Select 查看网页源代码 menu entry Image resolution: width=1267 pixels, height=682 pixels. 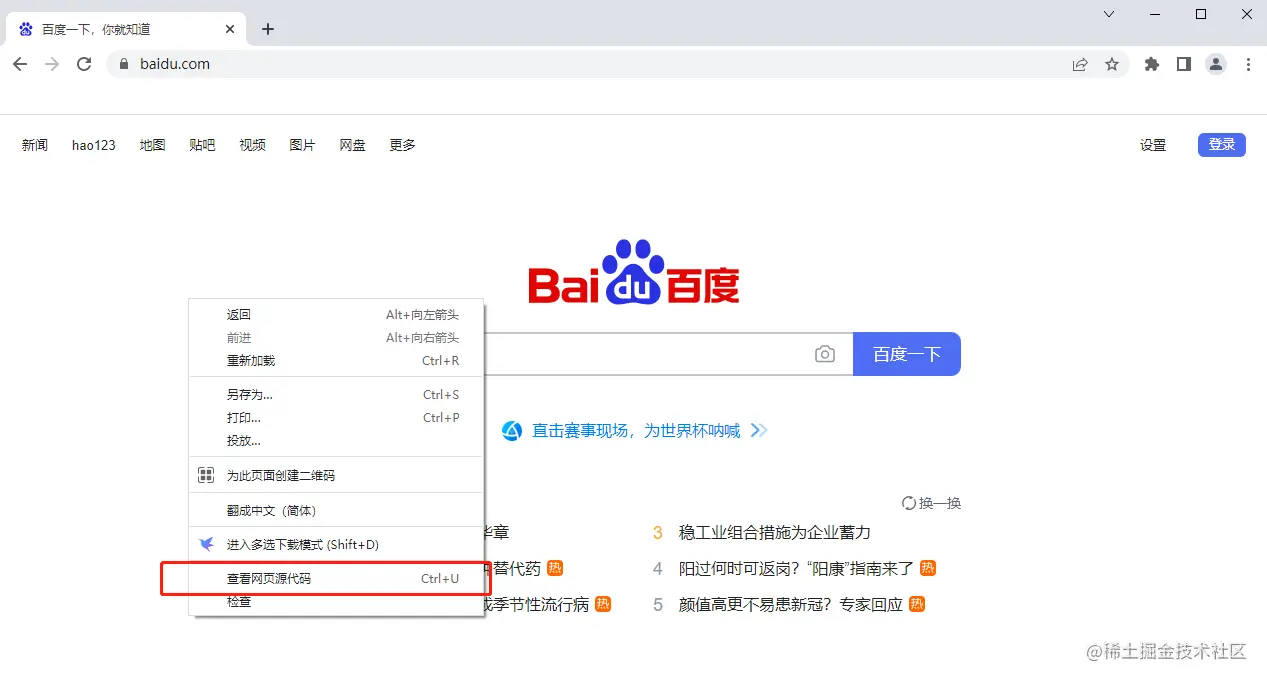[336, 578]
